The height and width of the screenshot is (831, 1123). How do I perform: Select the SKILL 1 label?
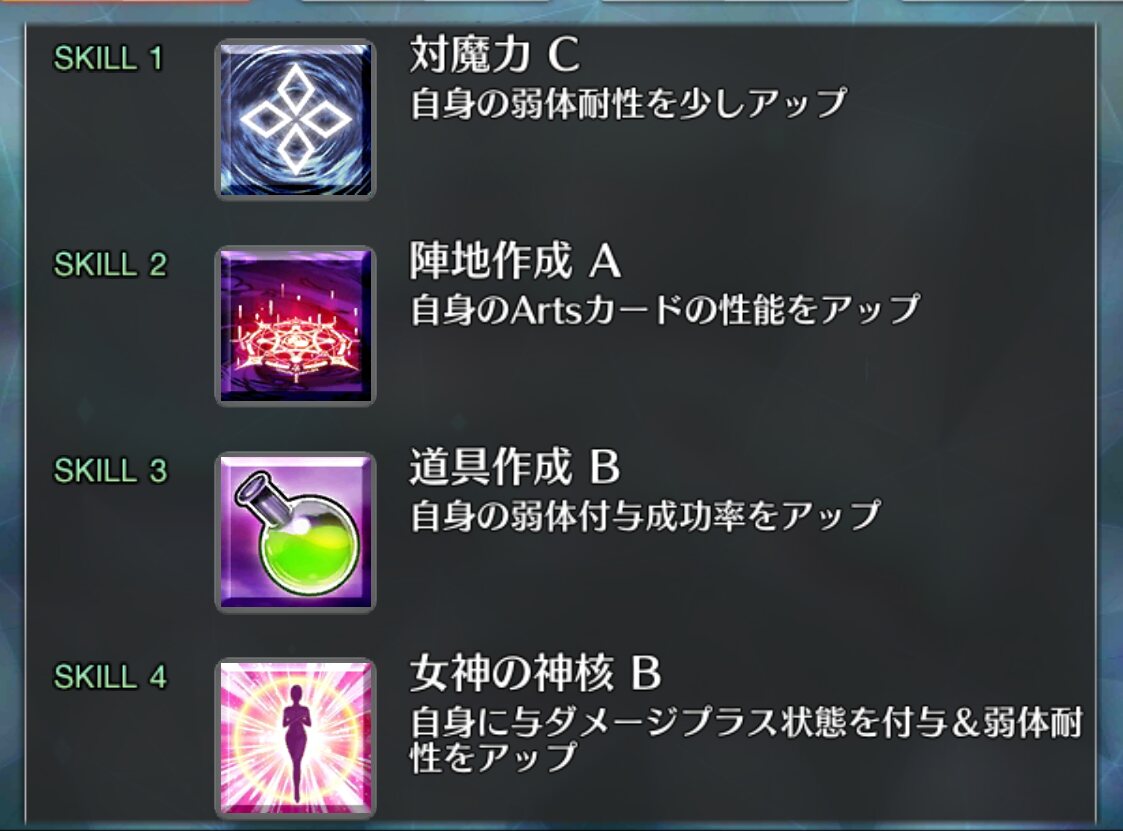point(109,59)
